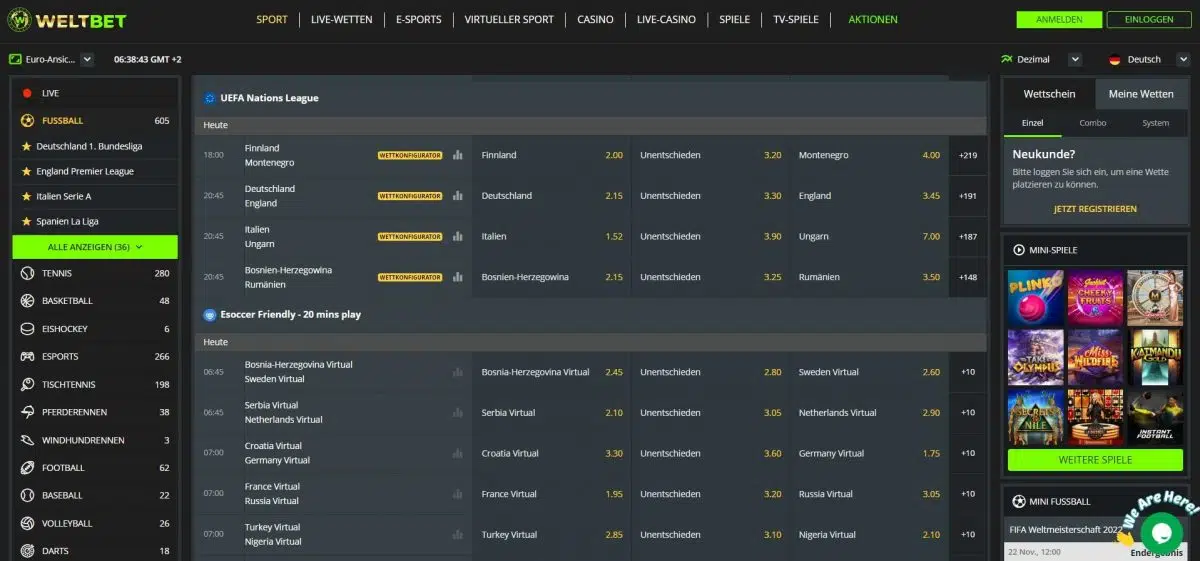Select the Combo bet slip tab
Viewport: 1200px width, 561px height.
coord(1093,123)
